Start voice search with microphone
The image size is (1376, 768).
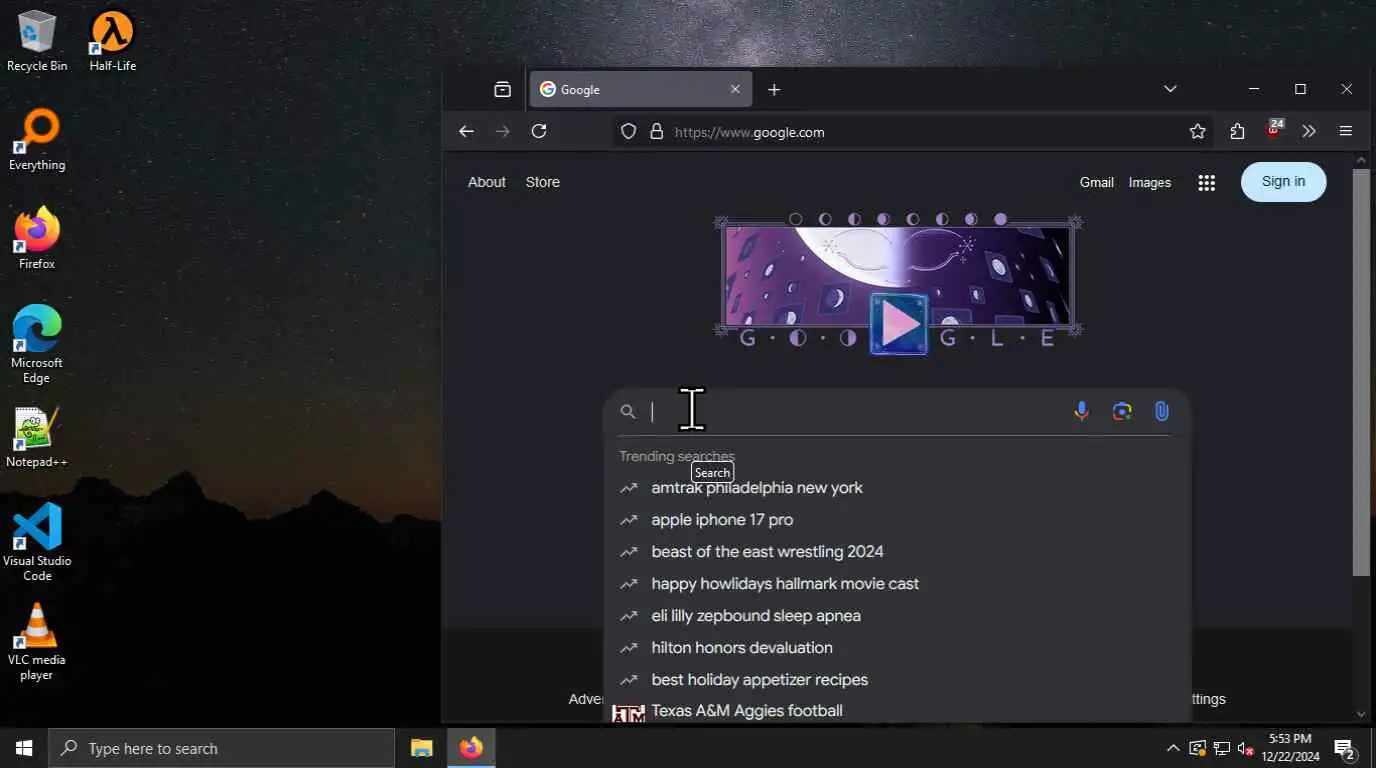pos(1081,411)
